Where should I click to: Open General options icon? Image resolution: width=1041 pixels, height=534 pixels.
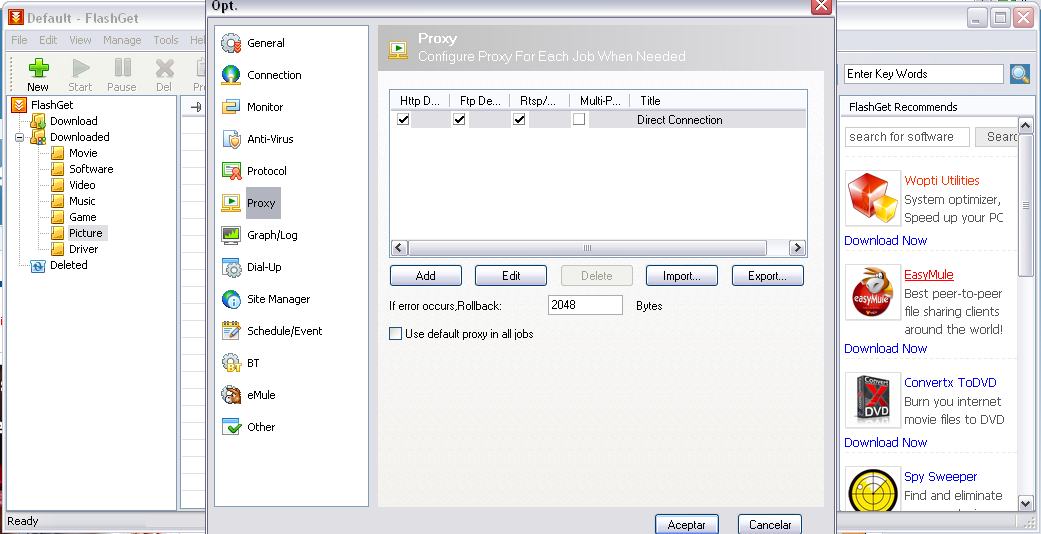[231, 43]
